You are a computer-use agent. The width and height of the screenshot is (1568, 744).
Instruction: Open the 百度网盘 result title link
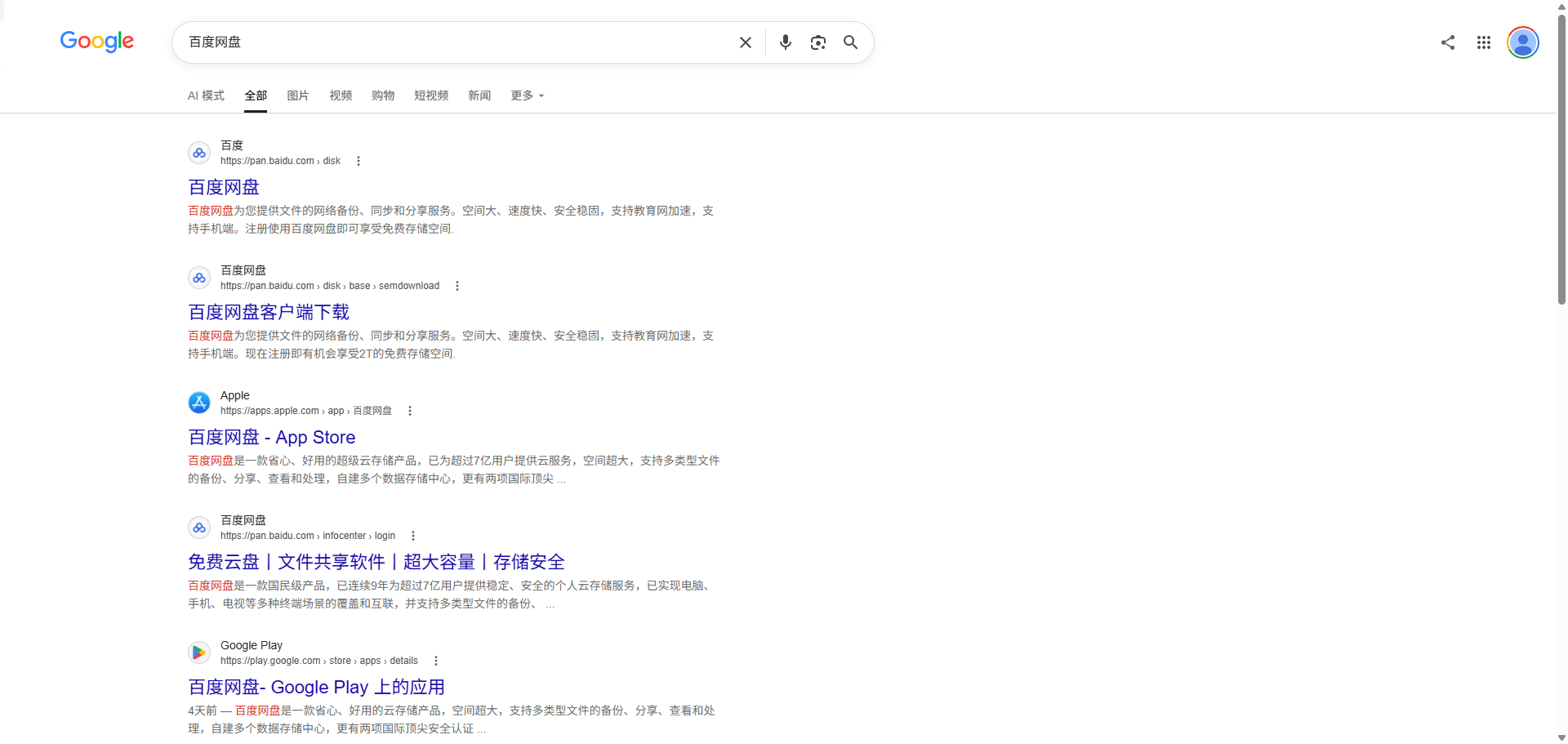(x=224, y=187)
